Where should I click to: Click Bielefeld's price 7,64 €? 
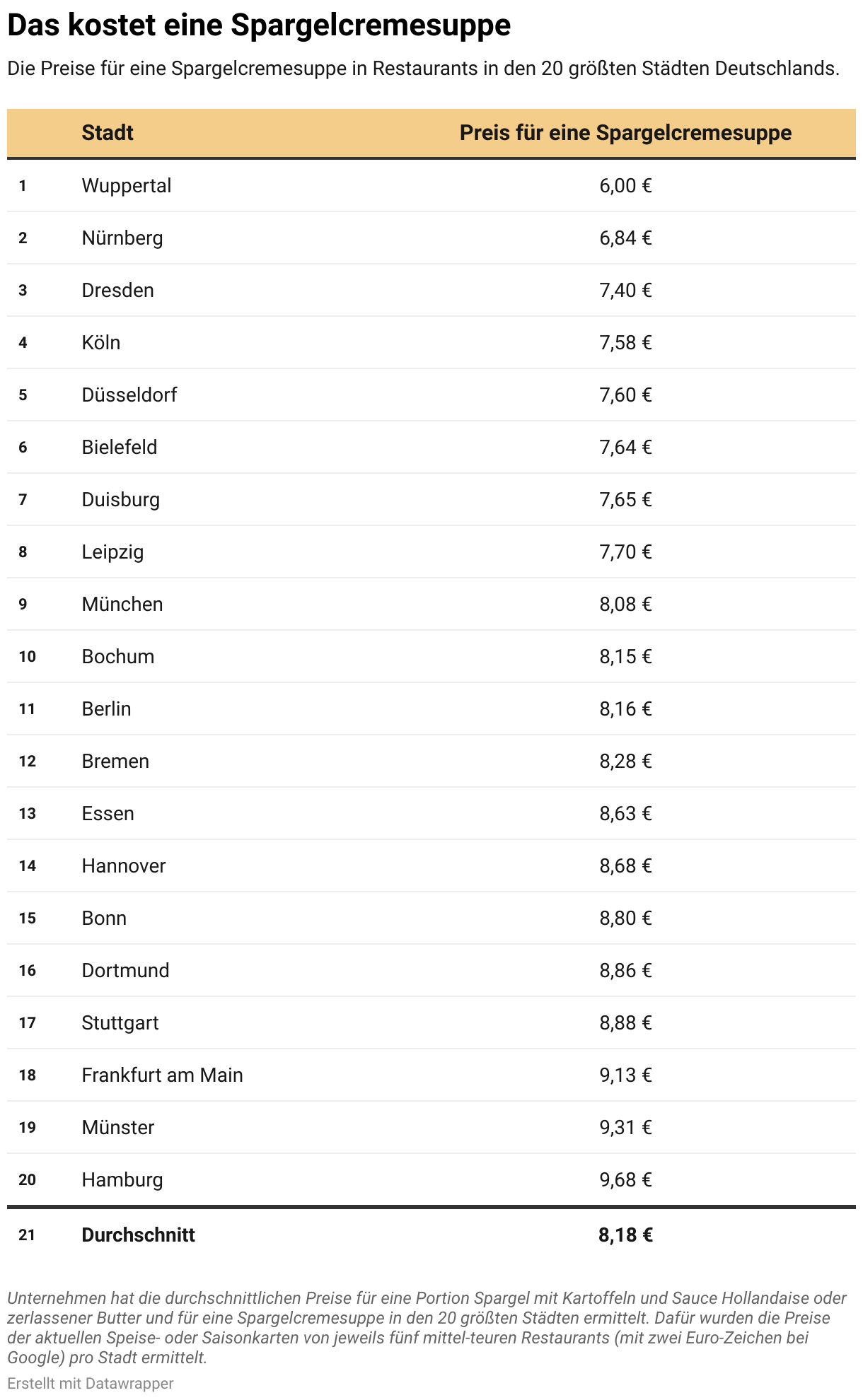625,448
